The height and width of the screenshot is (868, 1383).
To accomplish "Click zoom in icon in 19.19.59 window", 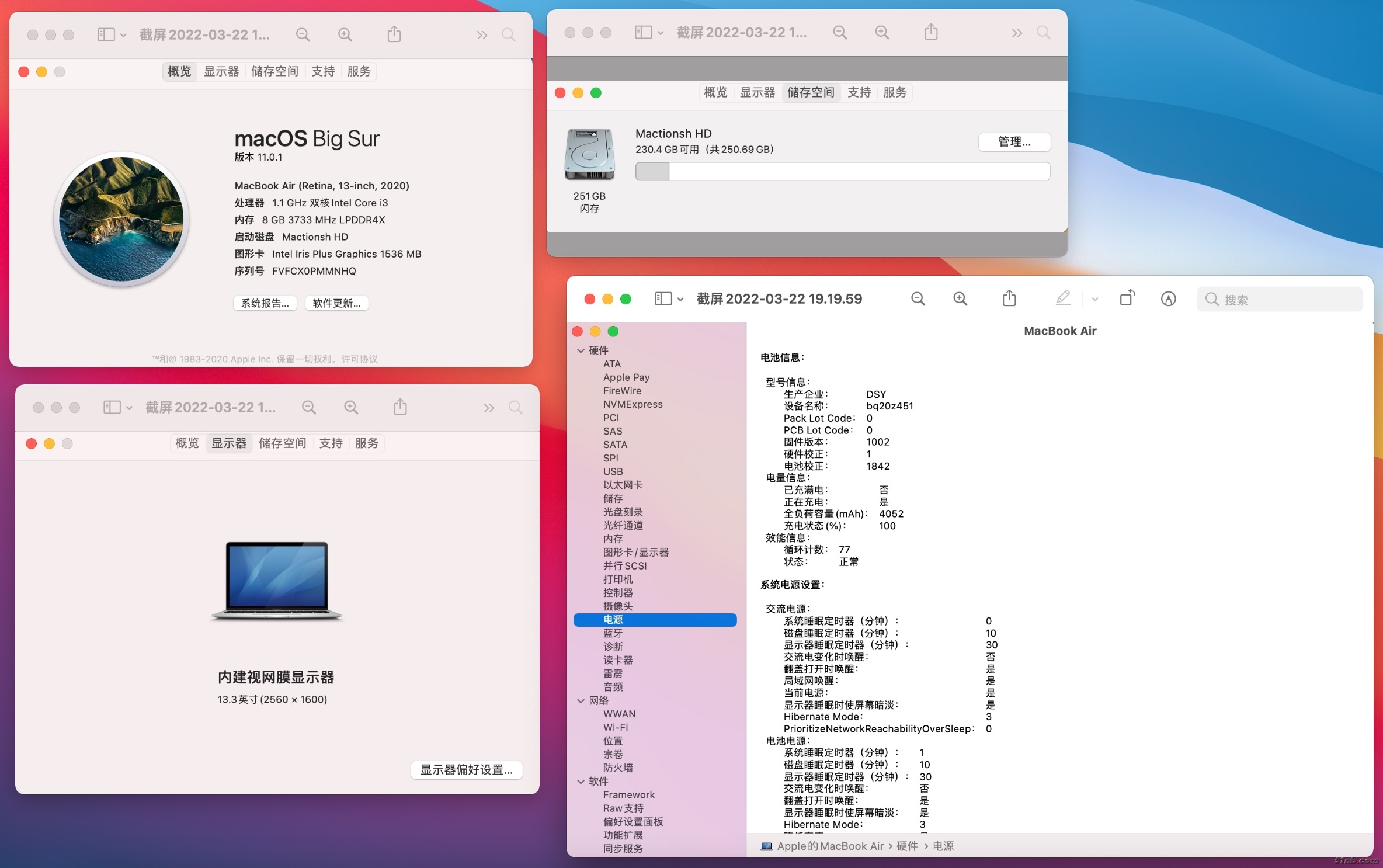I will [960, 299].
